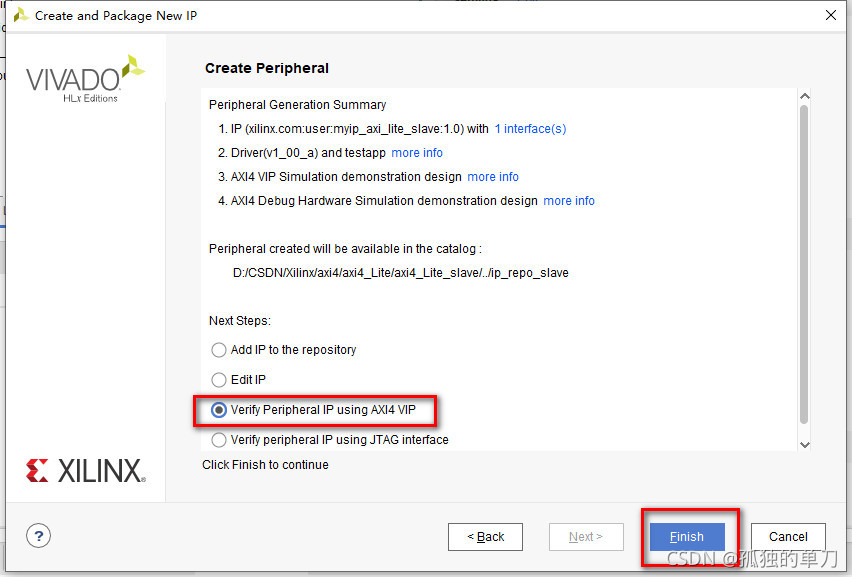This screenshot has height=577, width=852.
Task: Close the Create and Package New IP dialog
Action: (830, 15)
